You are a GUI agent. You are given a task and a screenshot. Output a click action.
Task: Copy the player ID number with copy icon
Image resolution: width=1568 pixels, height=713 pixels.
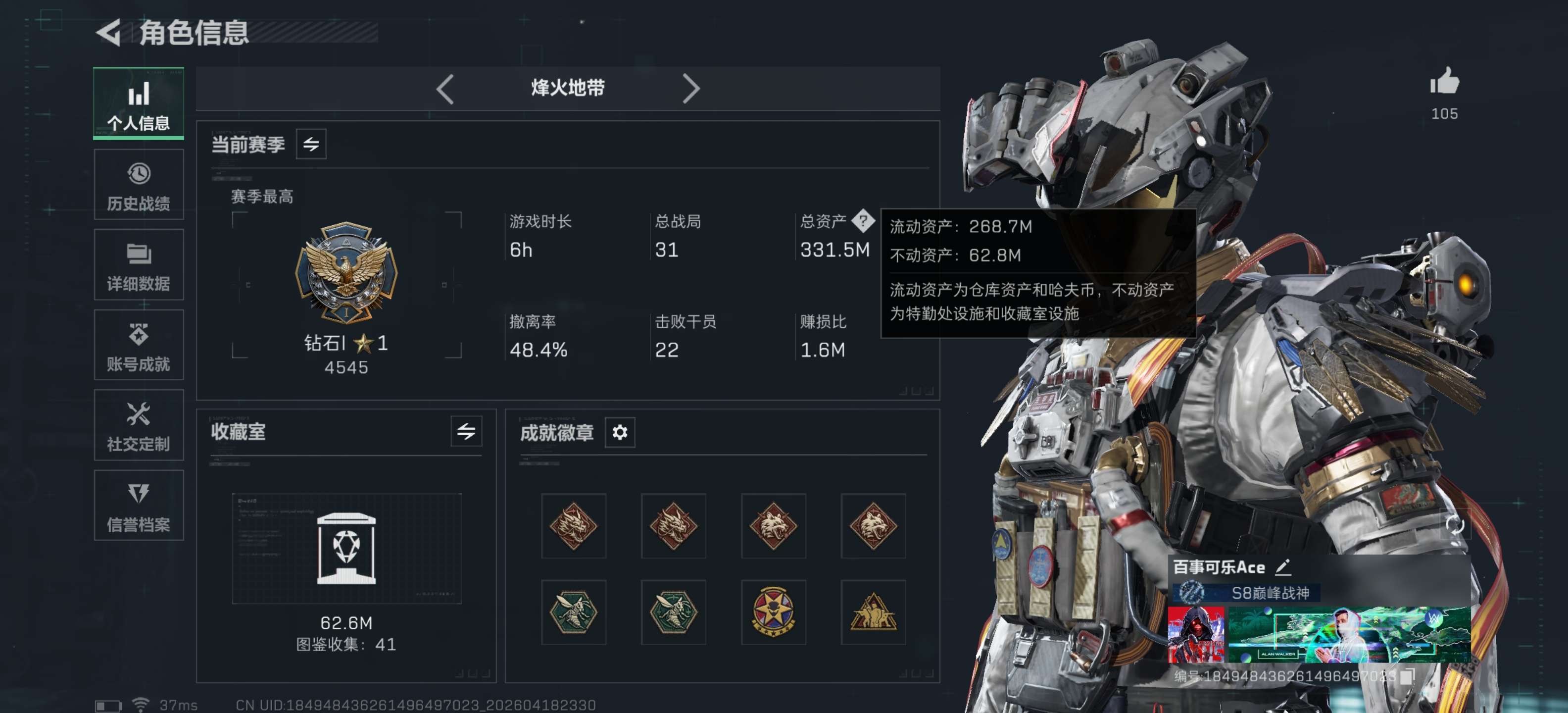pyautogui.click(x=1407, y=676)
